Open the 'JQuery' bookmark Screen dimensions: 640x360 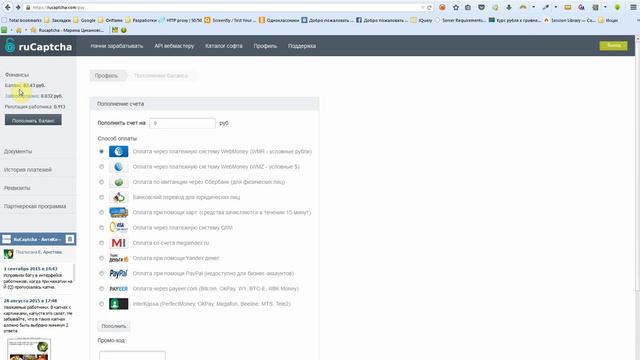[422, 20]
